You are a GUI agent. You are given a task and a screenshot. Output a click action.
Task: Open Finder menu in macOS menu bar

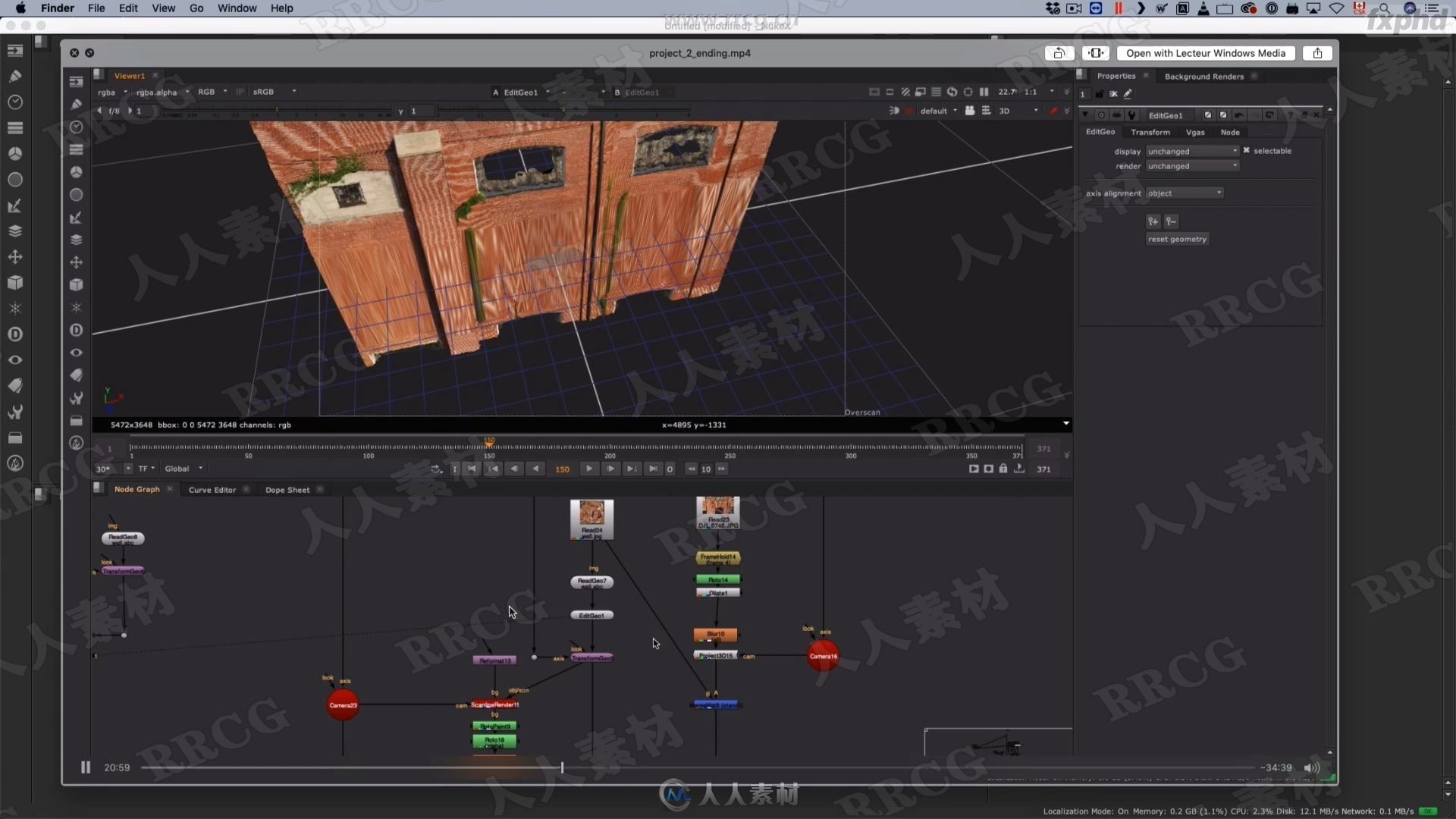pyautogui.click(x=56, y=8)
